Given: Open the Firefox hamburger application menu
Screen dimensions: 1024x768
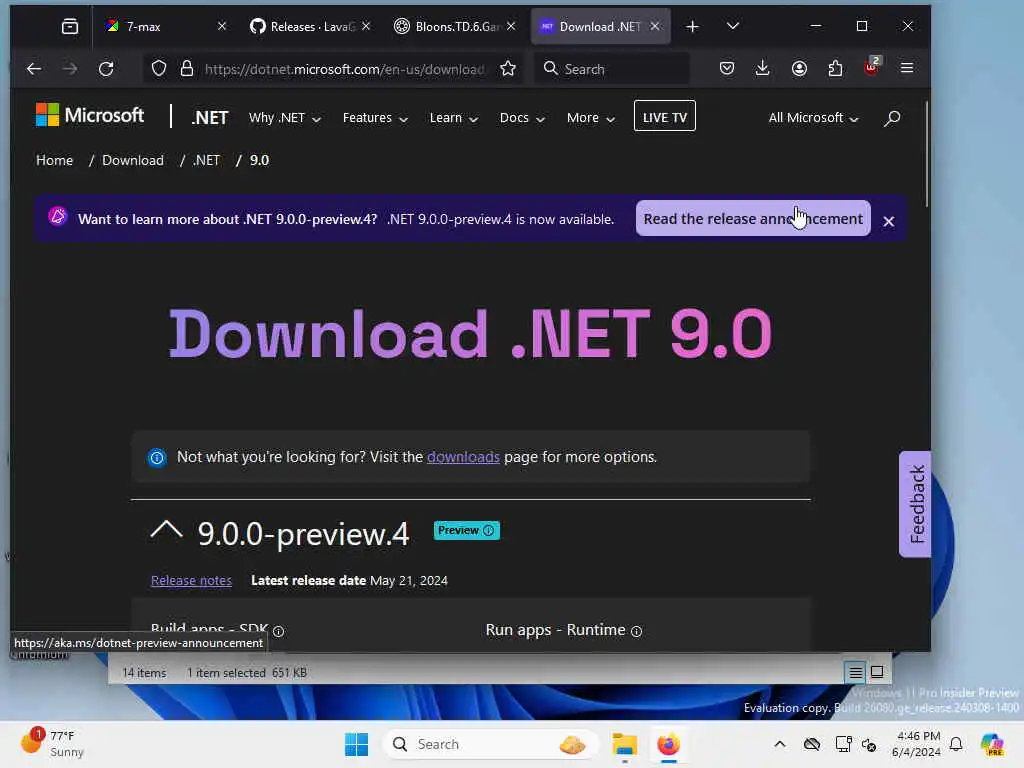Looking at the screenshot, I should click(906, 68).
